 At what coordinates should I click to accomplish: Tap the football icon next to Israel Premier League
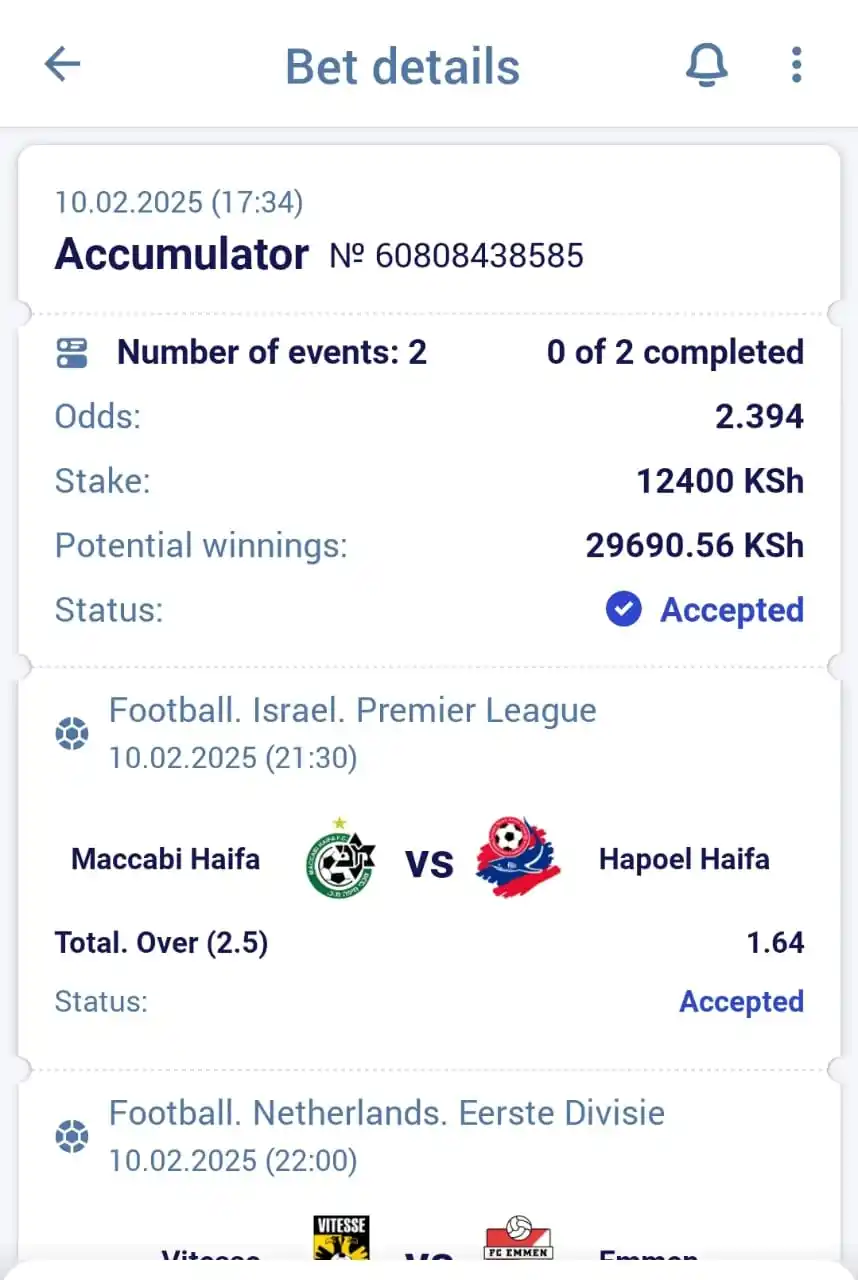[72, 735]
